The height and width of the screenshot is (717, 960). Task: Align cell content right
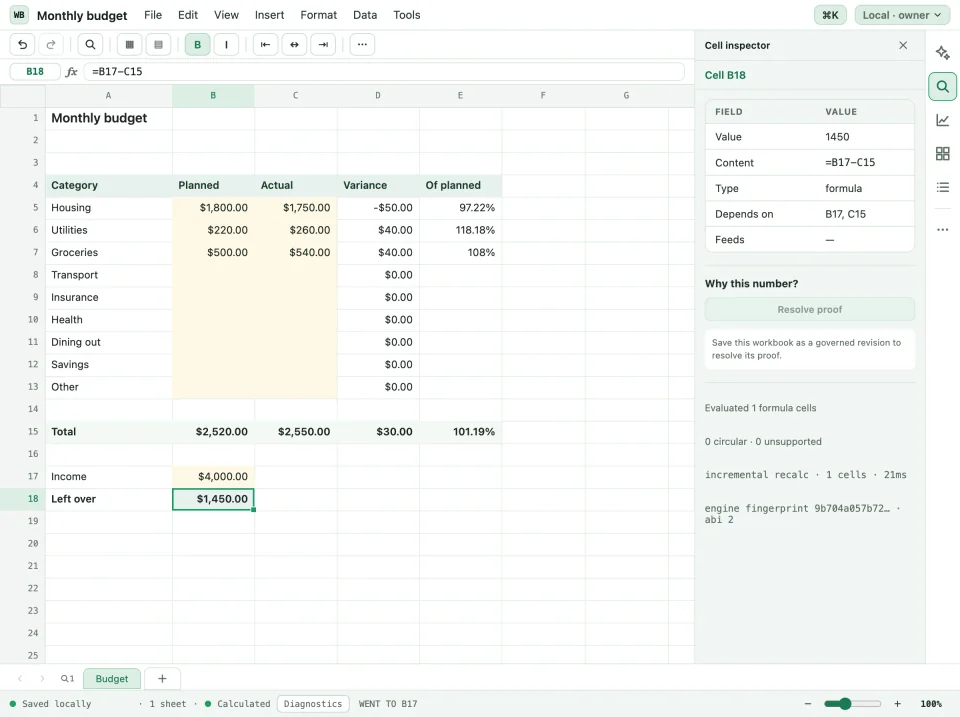click(323, 45)
